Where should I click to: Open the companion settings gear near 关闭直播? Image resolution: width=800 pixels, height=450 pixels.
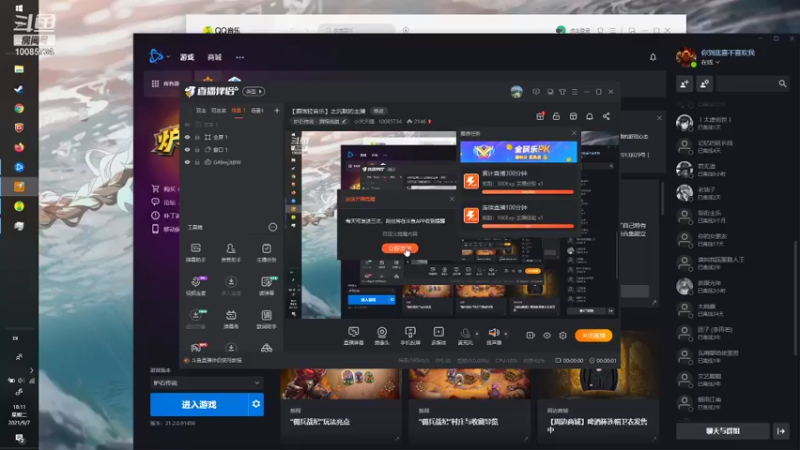[x=563, y=336]
